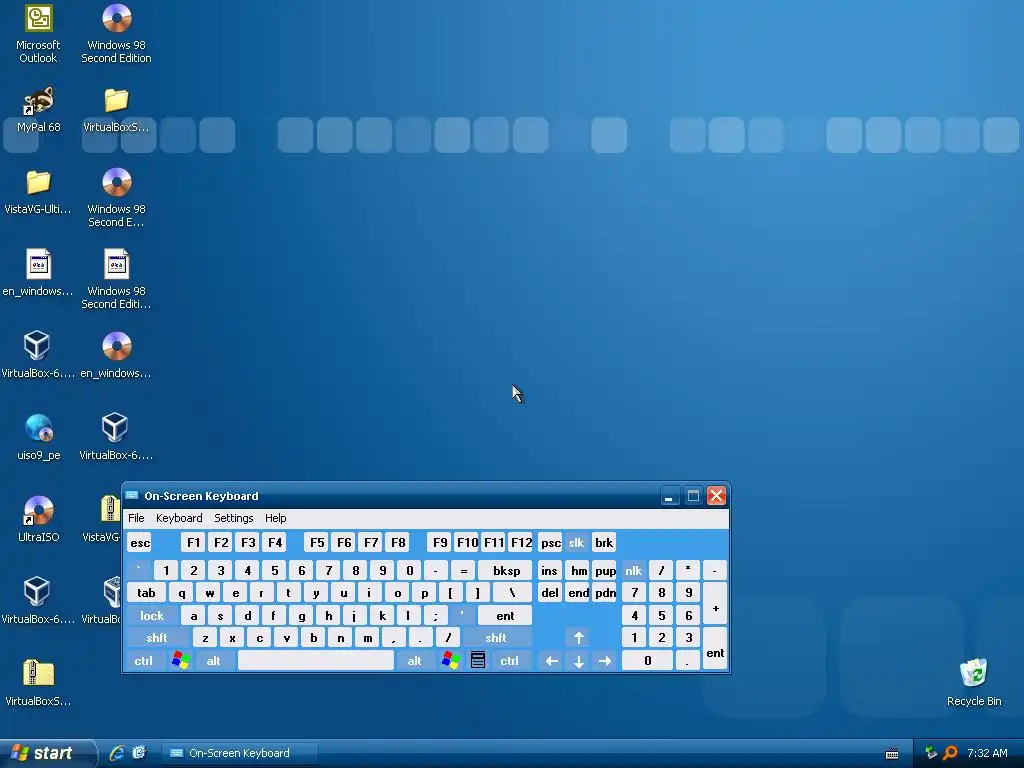The height and width of the screenshot is (768, 1024).
Task: Click the numpad plus key
Action: click(715, 604)
